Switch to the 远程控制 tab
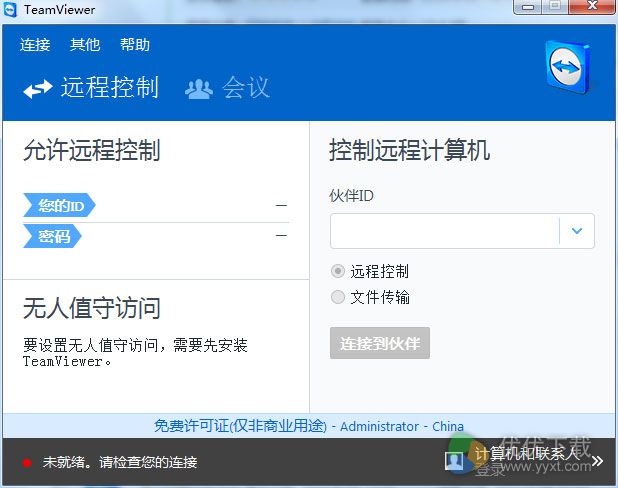Viewport: 618px width, 488px height. pyautogui.click(x=91, y=88)
